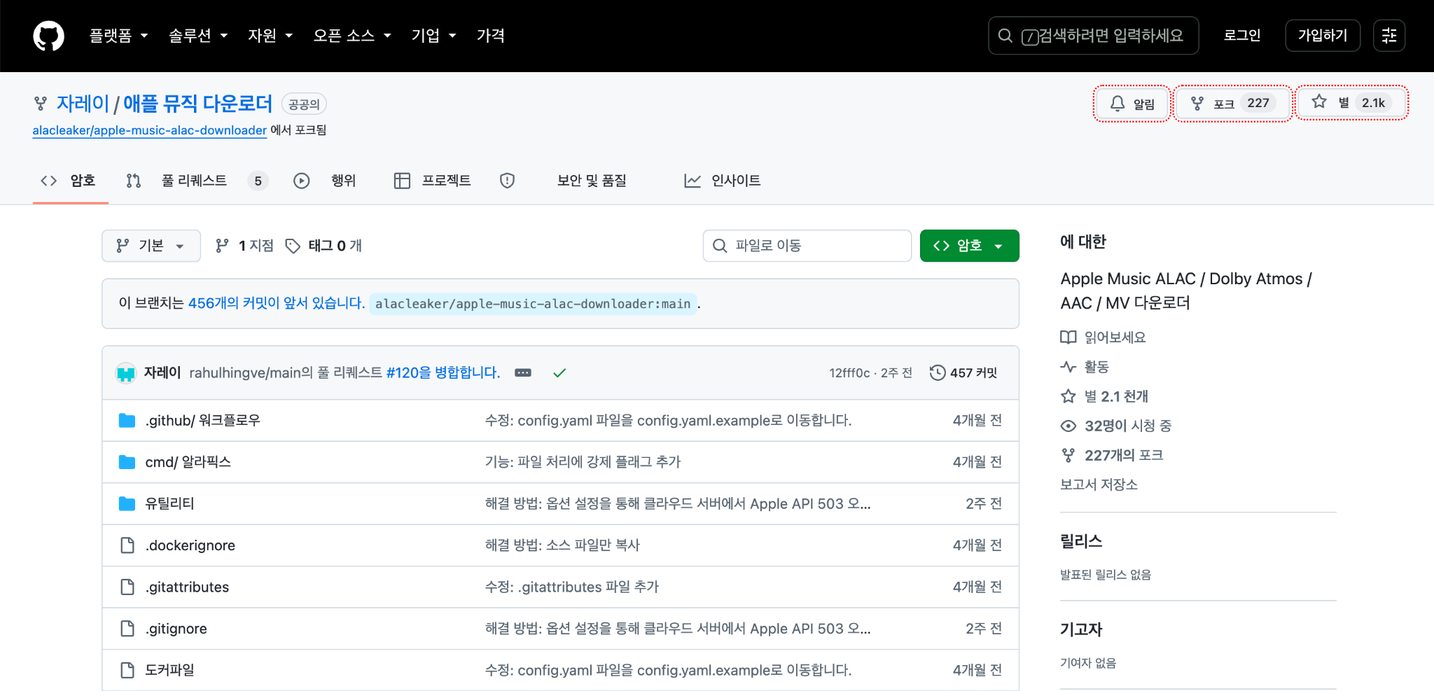Image resolution: width=1434 pixels, height=691 pixels.
Task: Click the 자레이 avatar in latest commit row
Action: pyautogui.click(x=125, y=373)
